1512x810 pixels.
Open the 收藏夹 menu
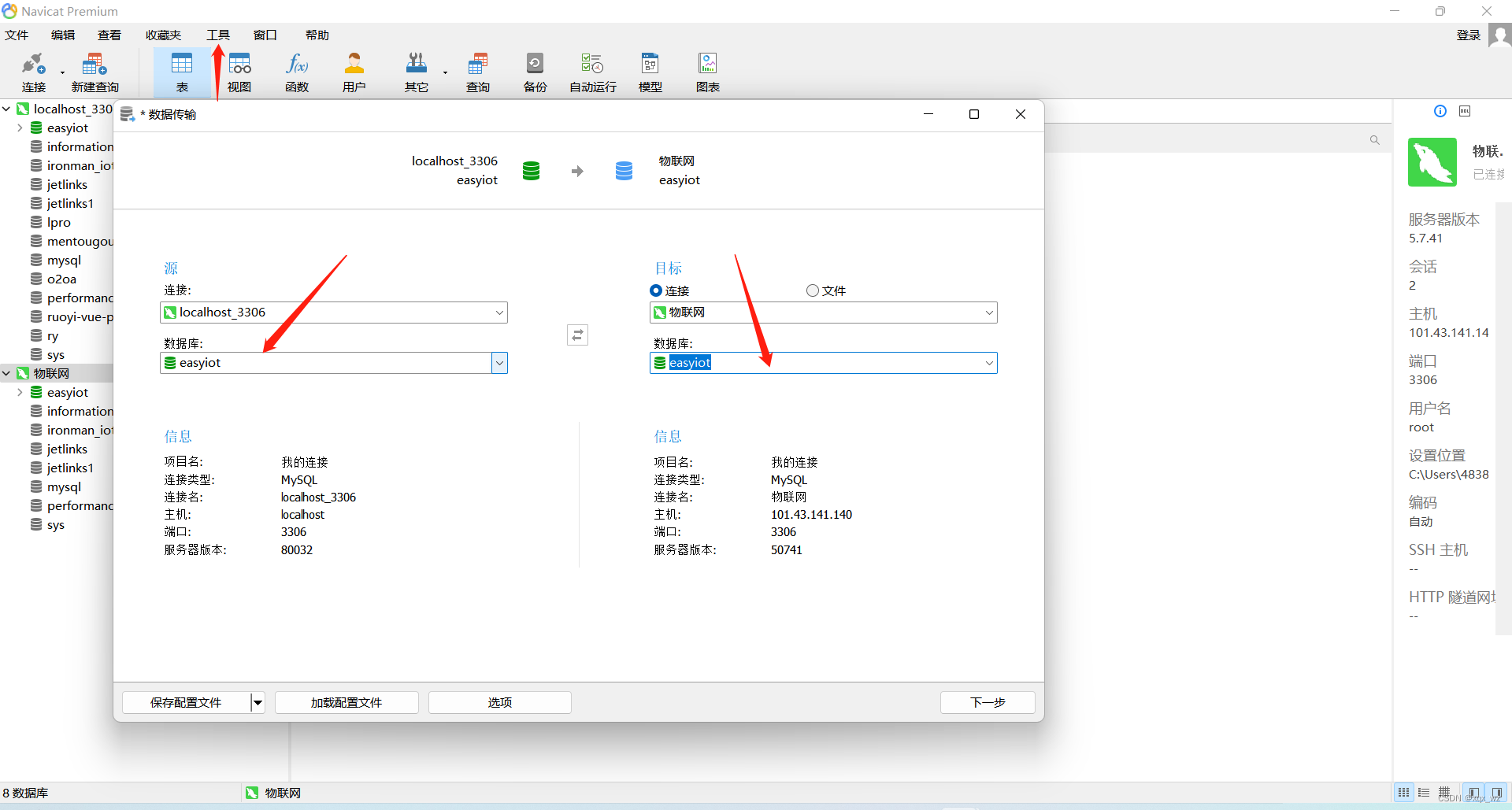(x=164, y=35)
